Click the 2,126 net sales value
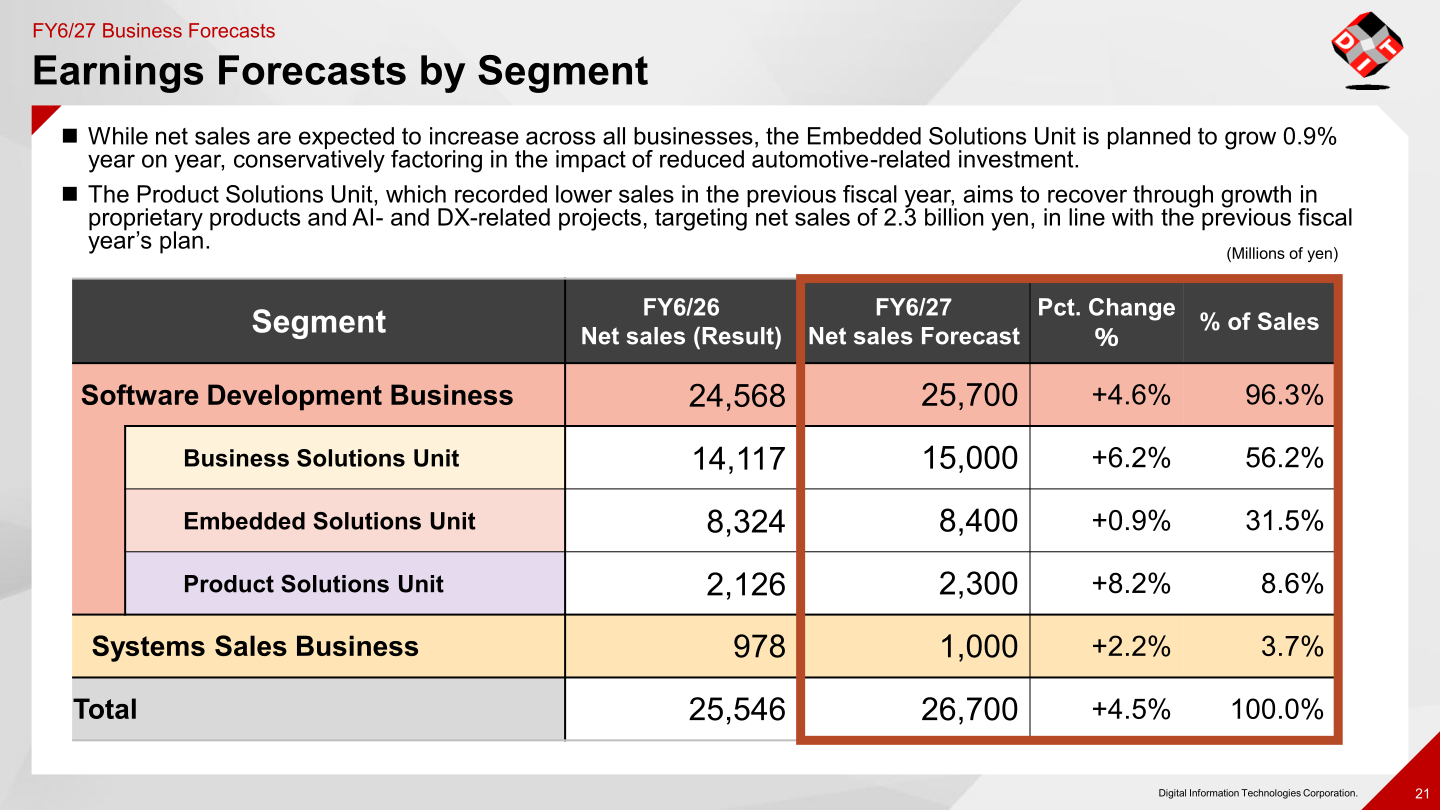This screenshot has width=1440, height=810. (745, 585)
